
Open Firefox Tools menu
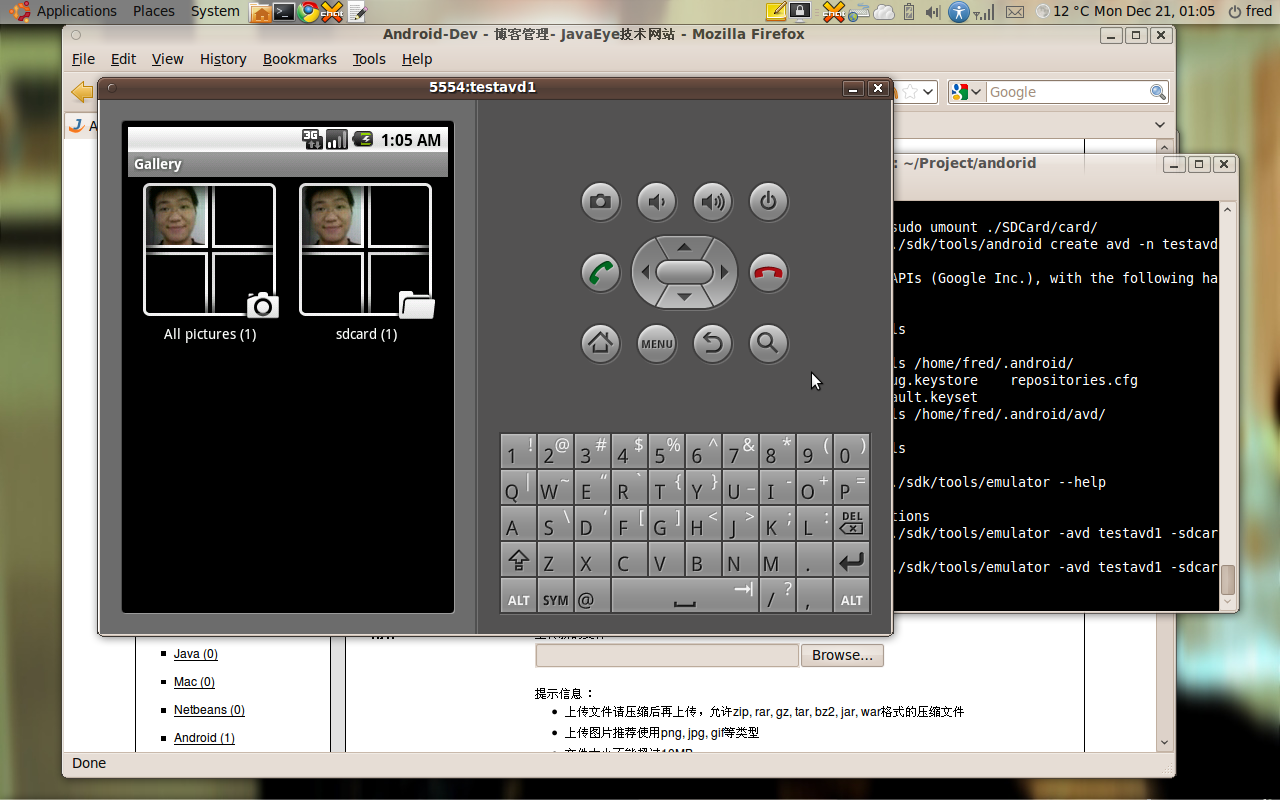(369, 59)
